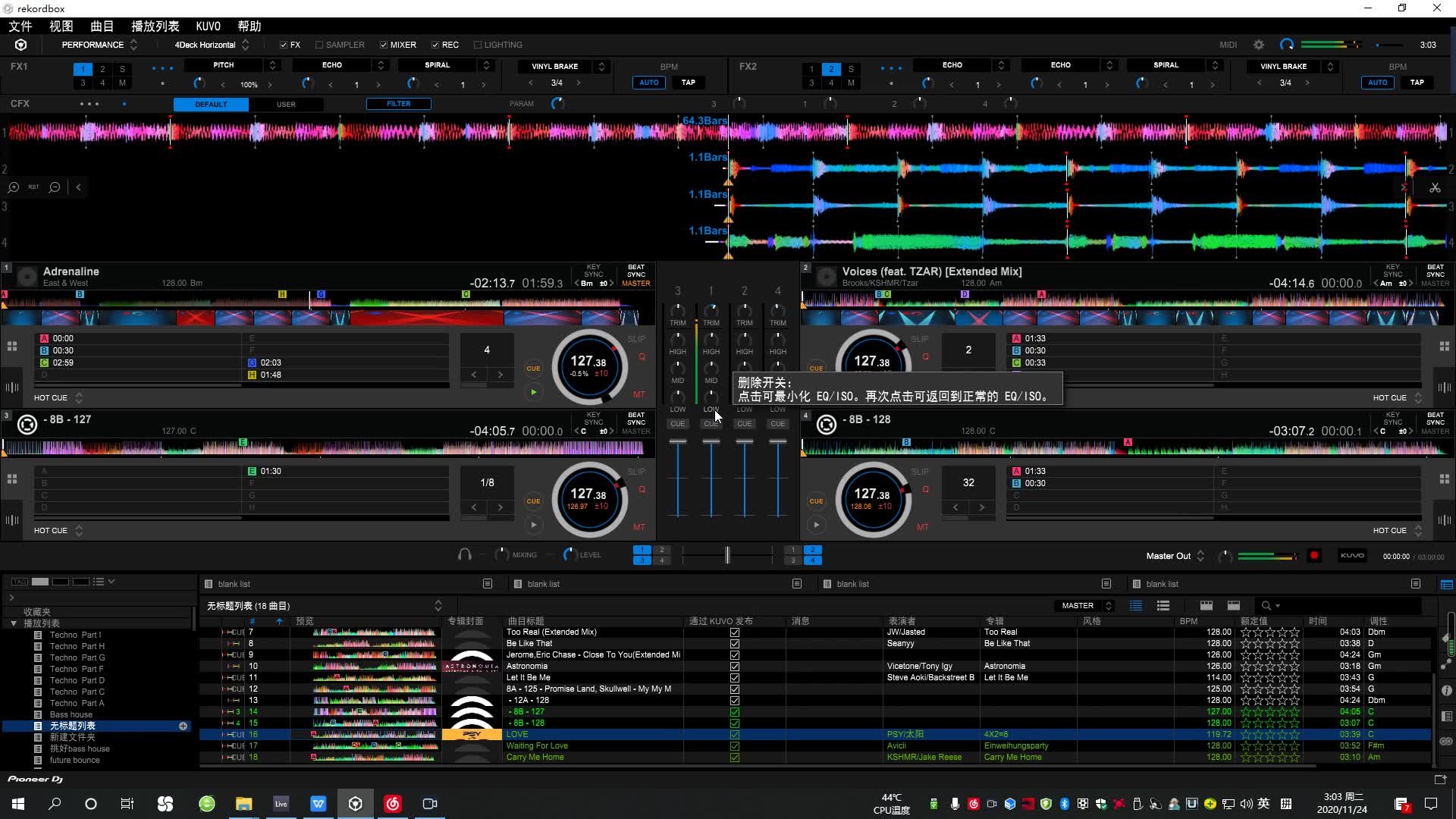Screen dimensions: 1456x819
Task: Open the 播放列表 menu
Action: pos(155,26)
